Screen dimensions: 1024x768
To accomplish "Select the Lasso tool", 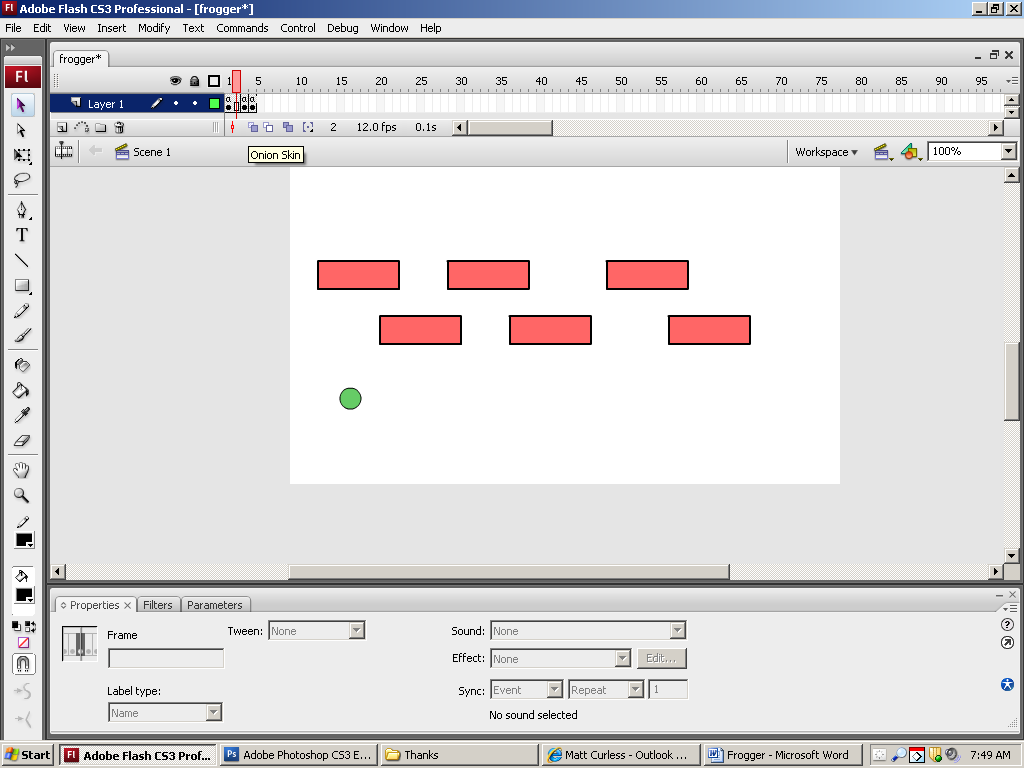I will pyautogui.click(x=22, y=180).
